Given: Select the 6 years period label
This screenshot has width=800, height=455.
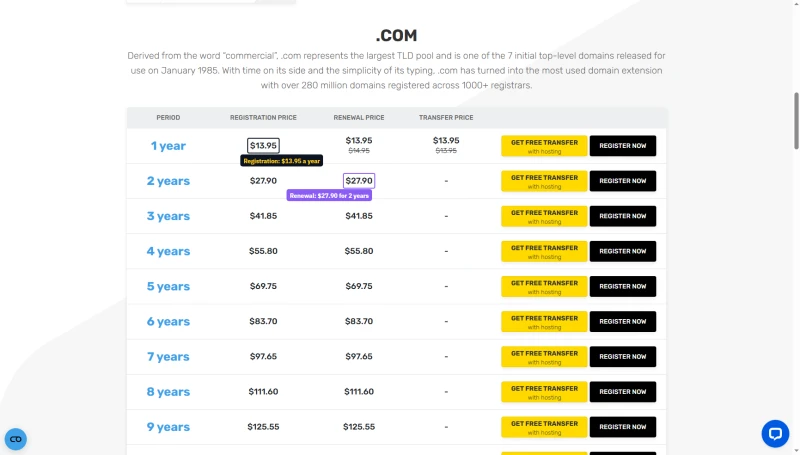Looking at the screenshot, I should pyautogui.click(x=168, y=322).
